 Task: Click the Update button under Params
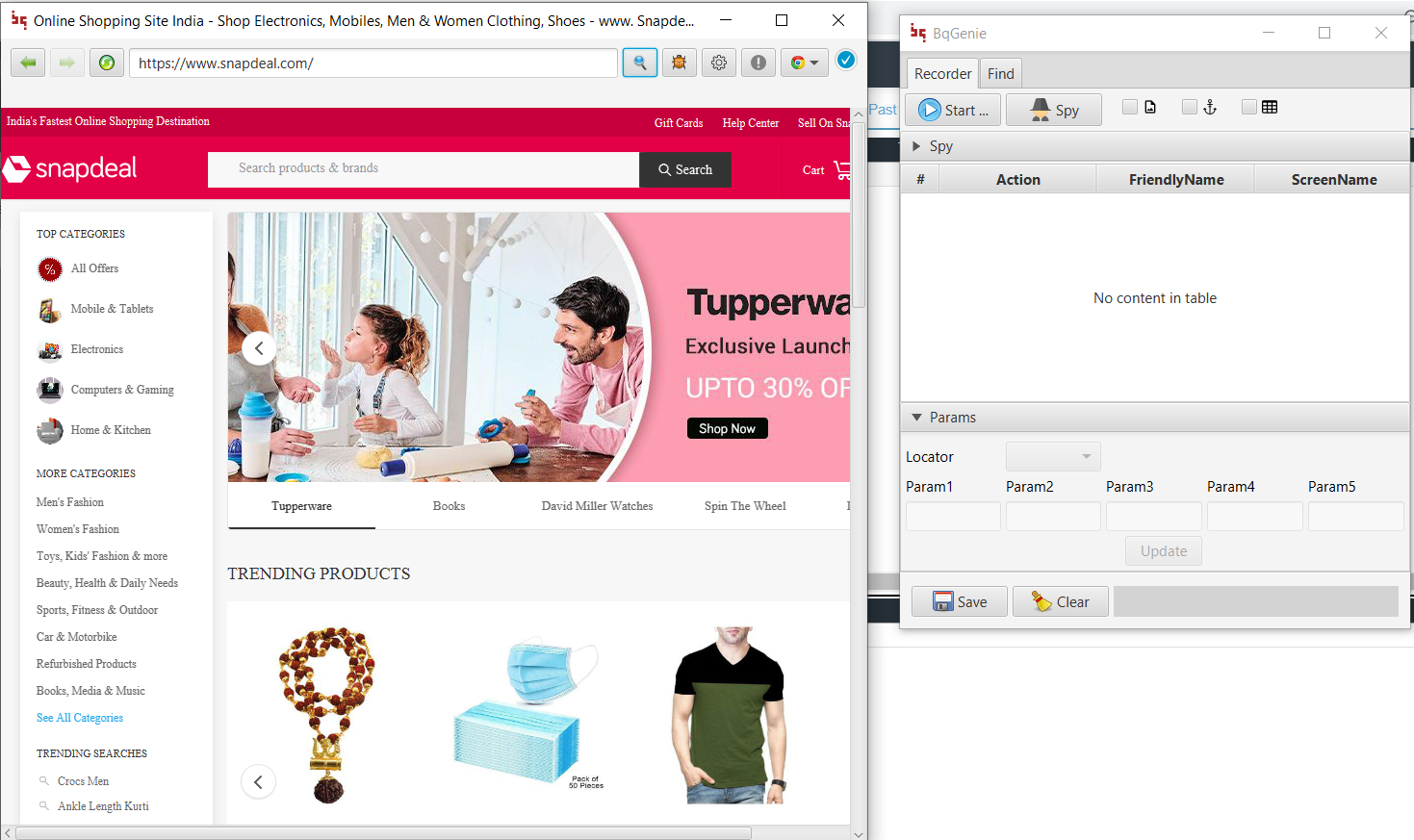(x=1164, y=551)
